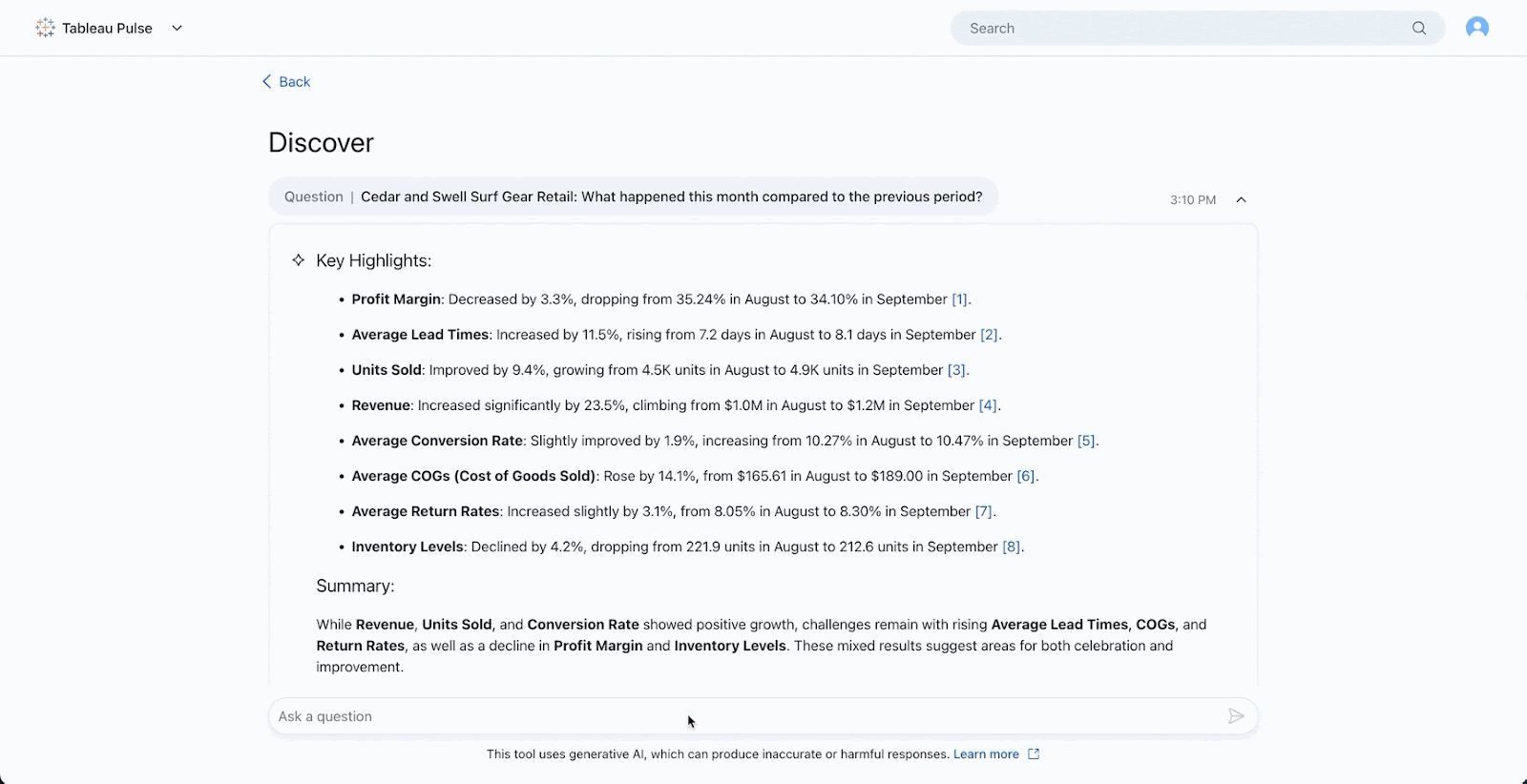Click the sparkle icon beside Key Highlights
The height and width of the screenshot is (784, 1527).
click(x=299, y=260)
